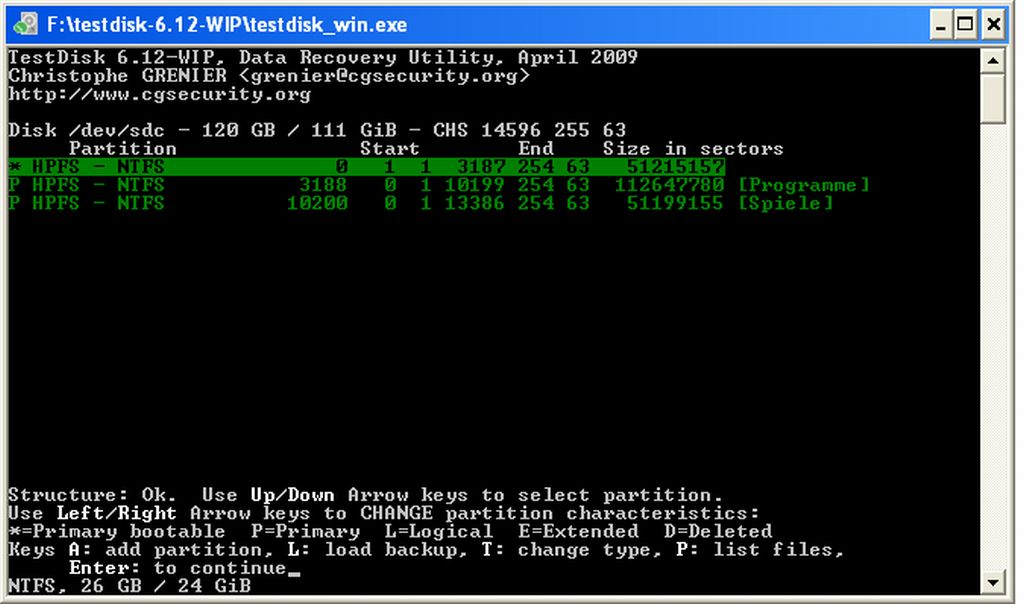Click the 'T: change type' key hint
The image size is (1024, 604).
click(571, 550)
